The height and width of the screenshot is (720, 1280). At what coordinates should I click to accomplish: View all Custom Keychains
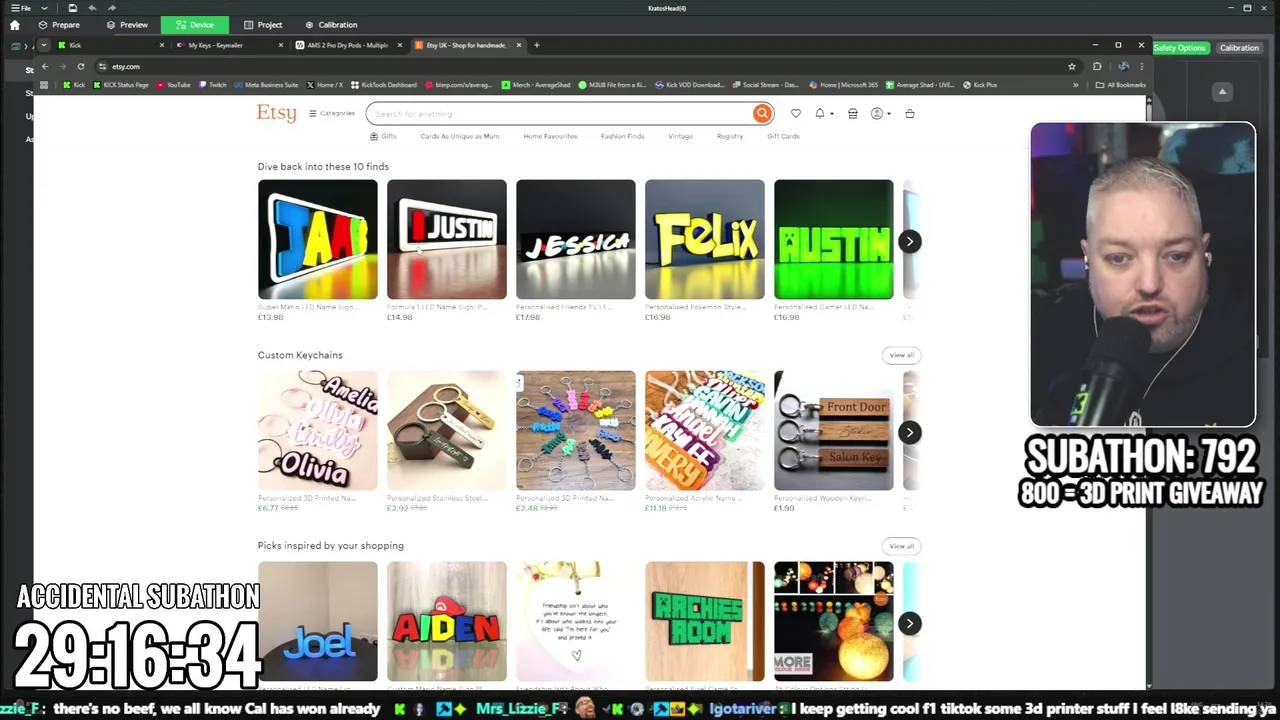[902, 355]
